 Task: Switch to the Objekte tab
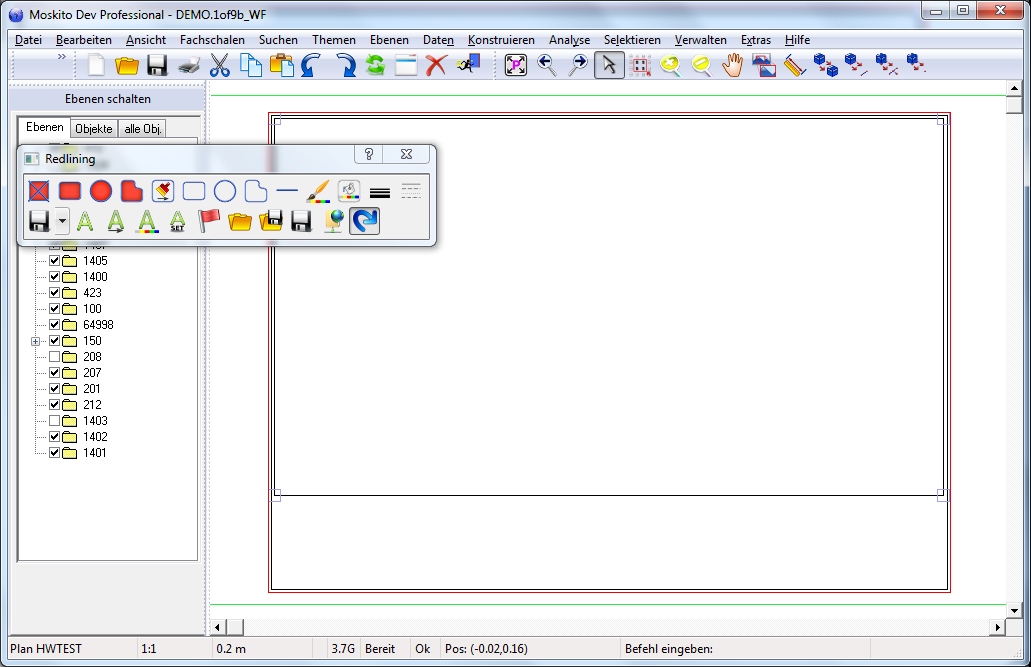94,129
